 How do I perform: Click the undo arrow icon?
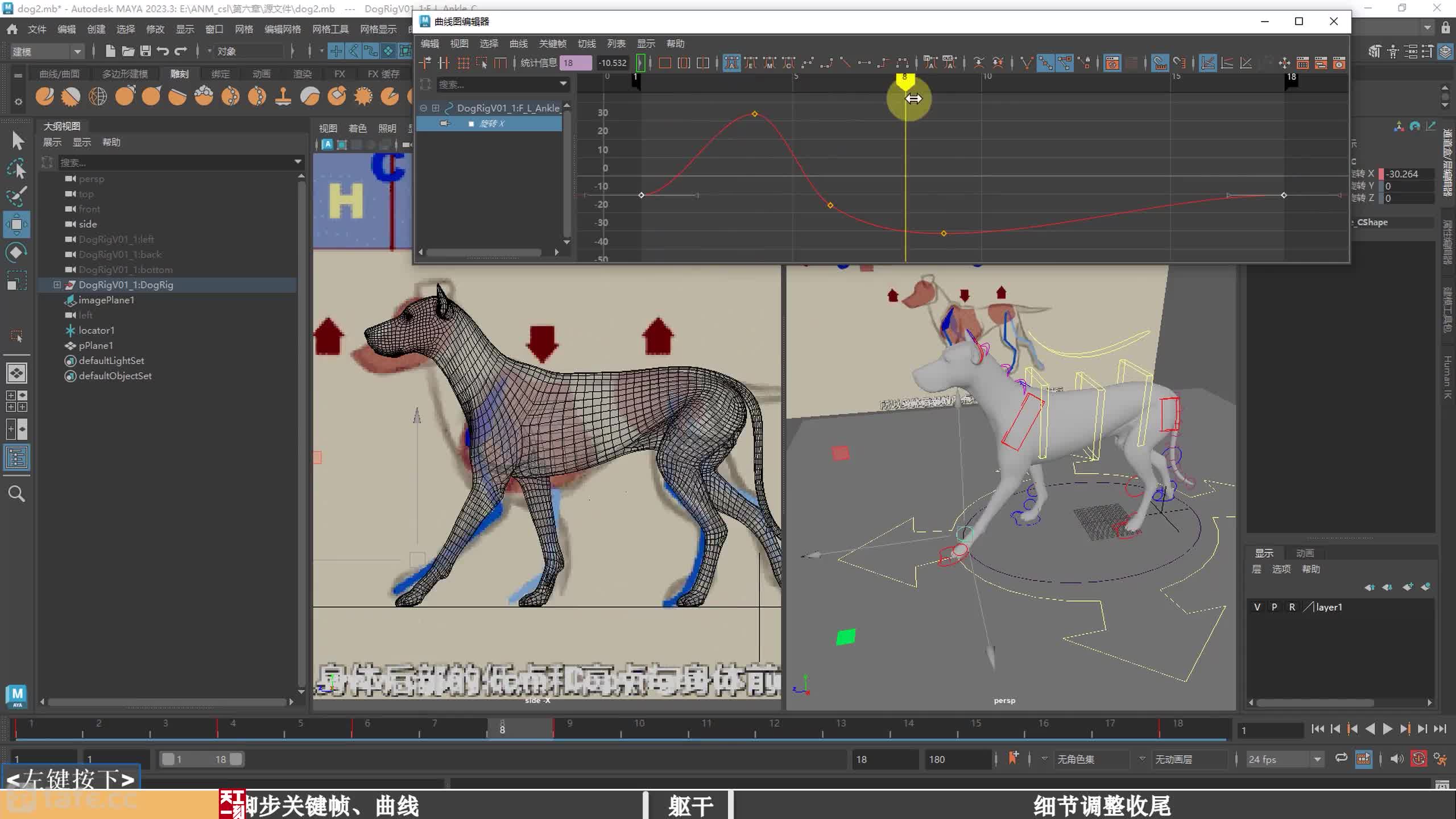pos(163,51)
